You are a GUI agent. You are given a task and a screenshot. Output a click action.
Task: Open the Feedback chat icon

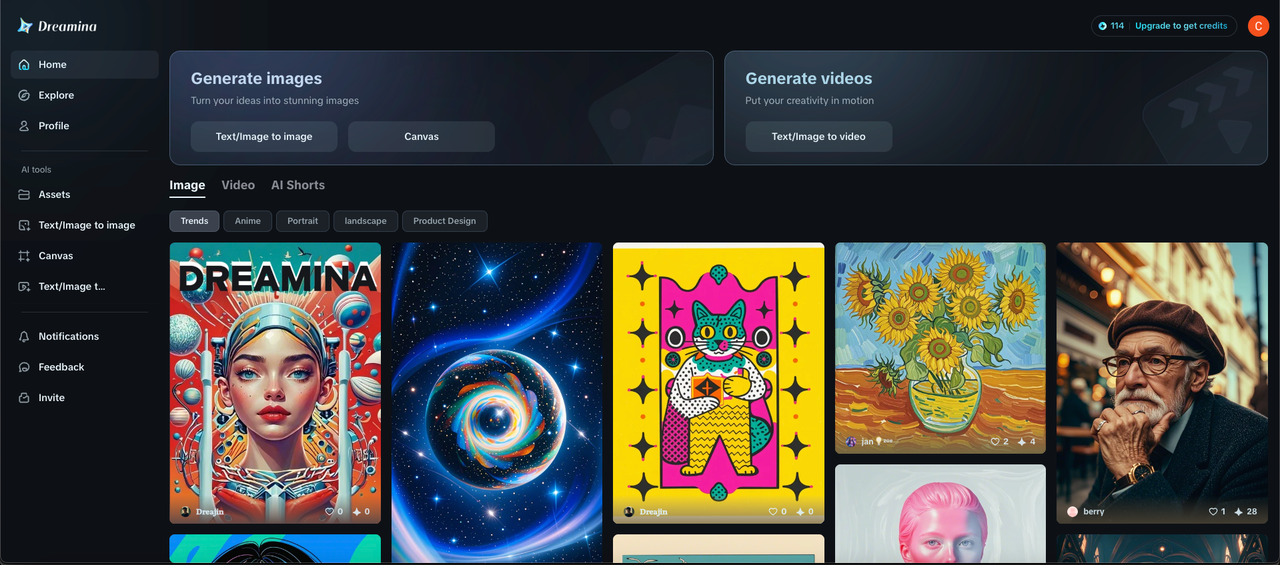24,367
